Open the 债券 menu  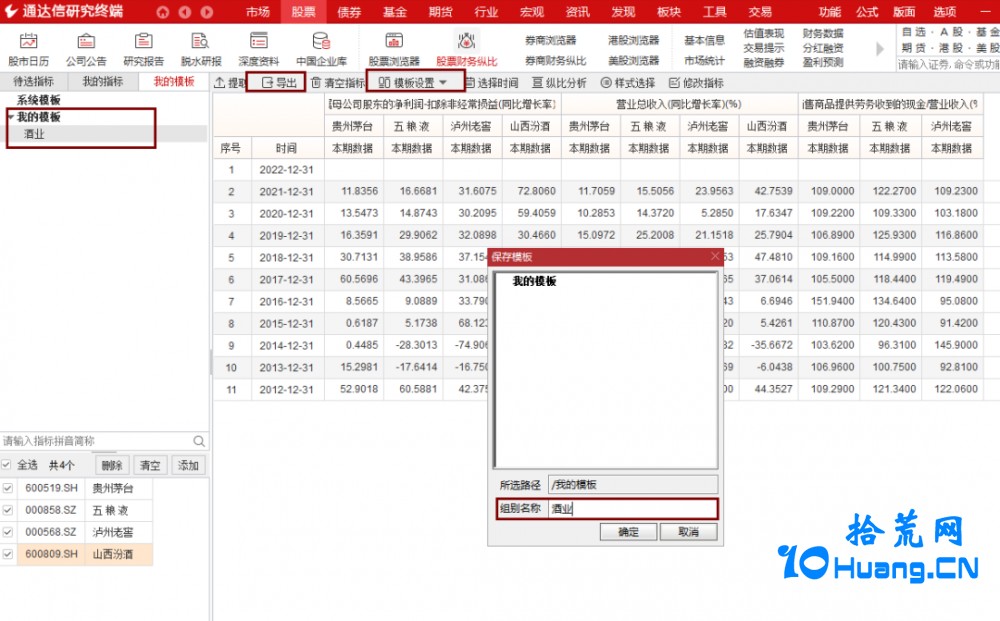(349, 12)
